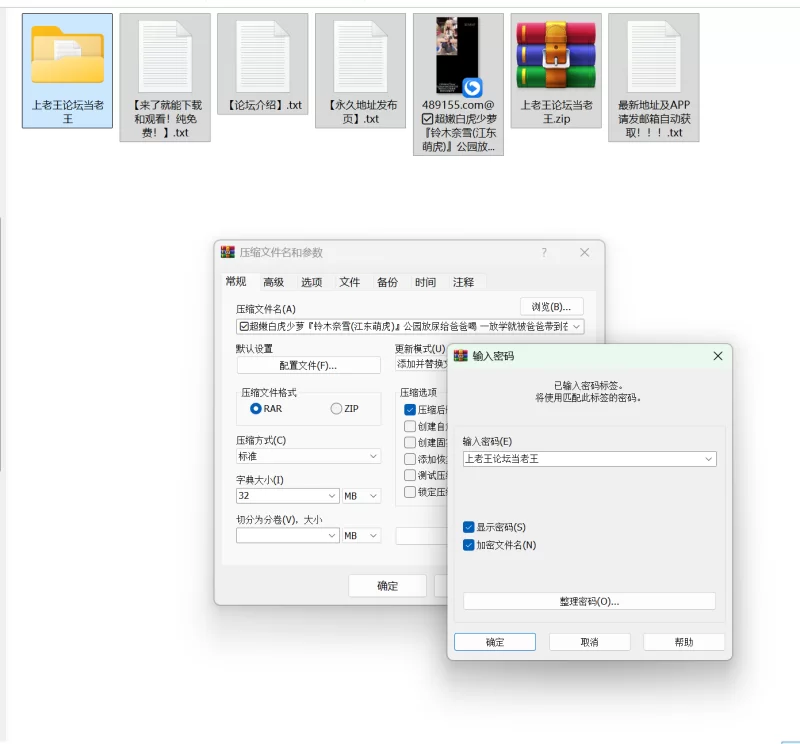Switch to the 注释 tab
This screenshot has height=744, width=800.
coord(463,282)
